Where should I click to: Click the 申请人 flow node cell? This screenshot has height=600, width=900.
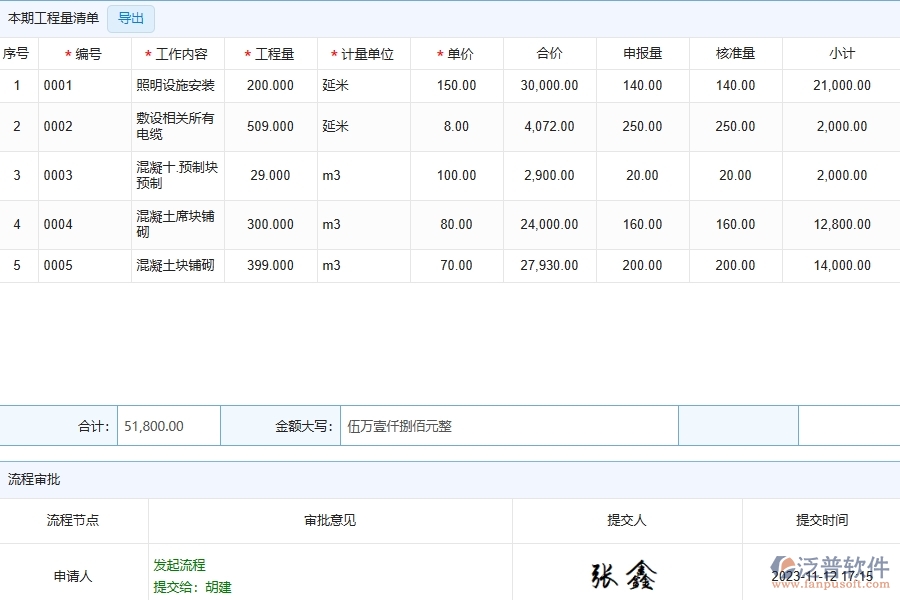73,575
